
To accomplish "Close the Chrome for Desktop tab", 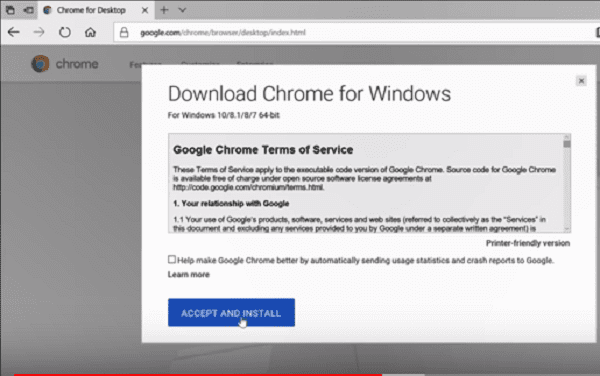I will (145, 10).
